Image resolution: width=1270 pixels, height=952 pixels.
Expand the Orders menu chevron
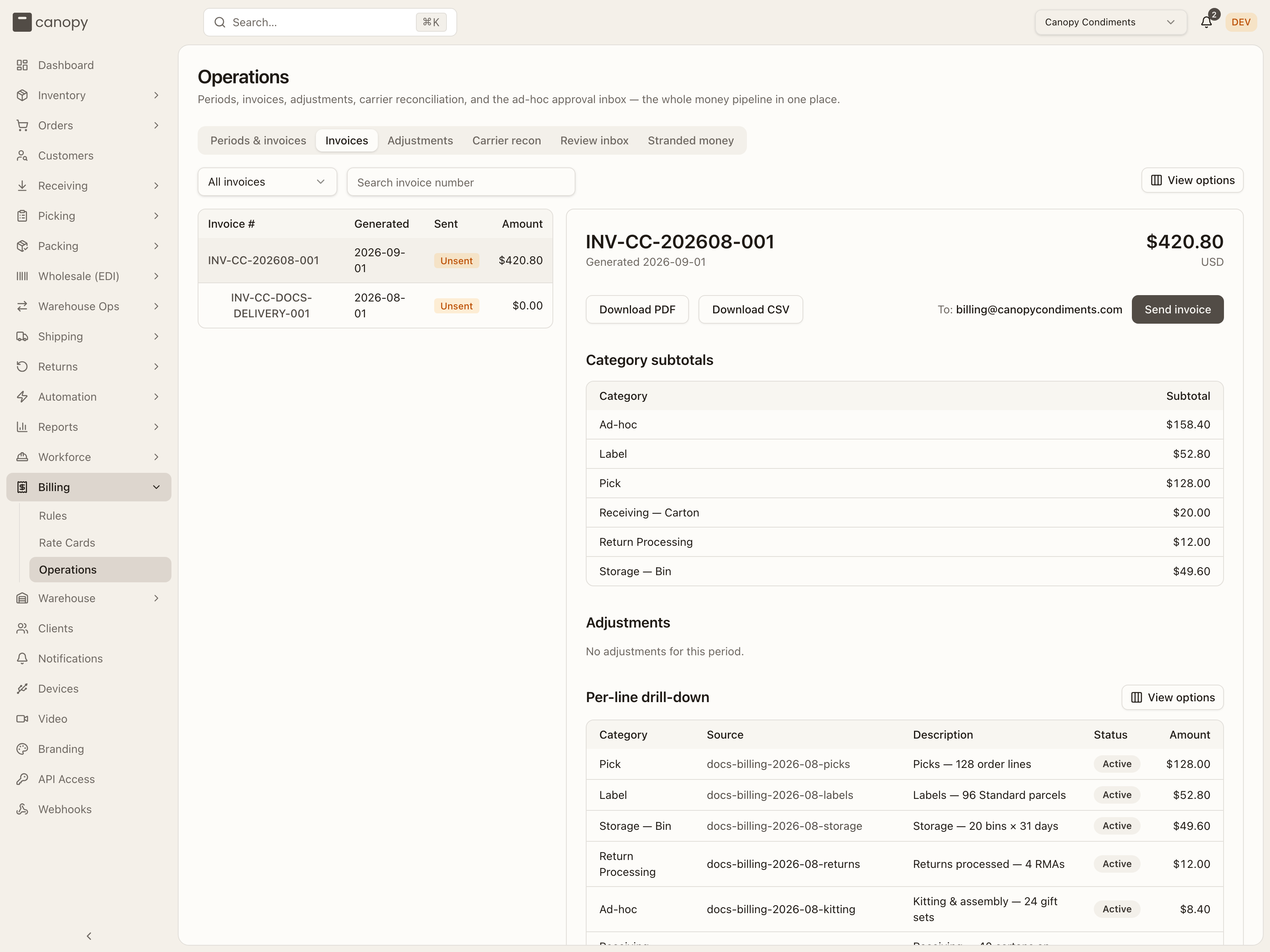[x=156, y=125]
